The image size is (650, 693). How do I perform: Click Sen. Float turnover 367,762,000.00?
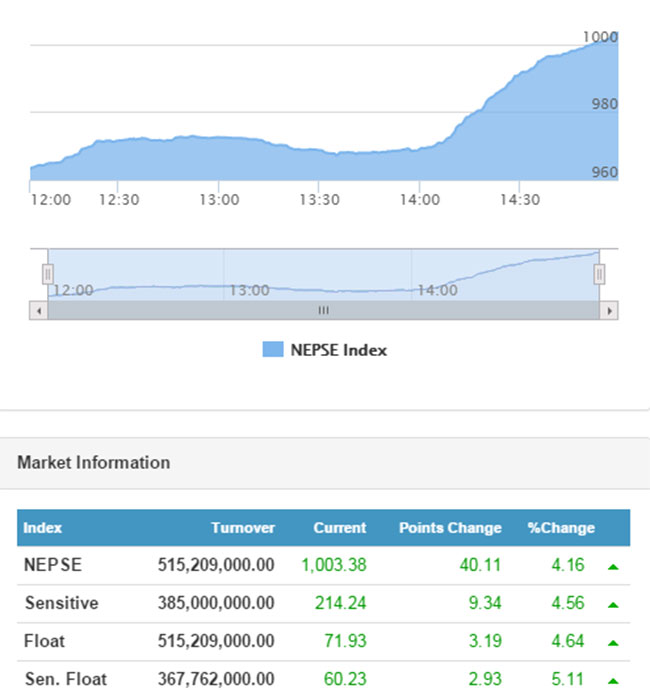[216, 679]
